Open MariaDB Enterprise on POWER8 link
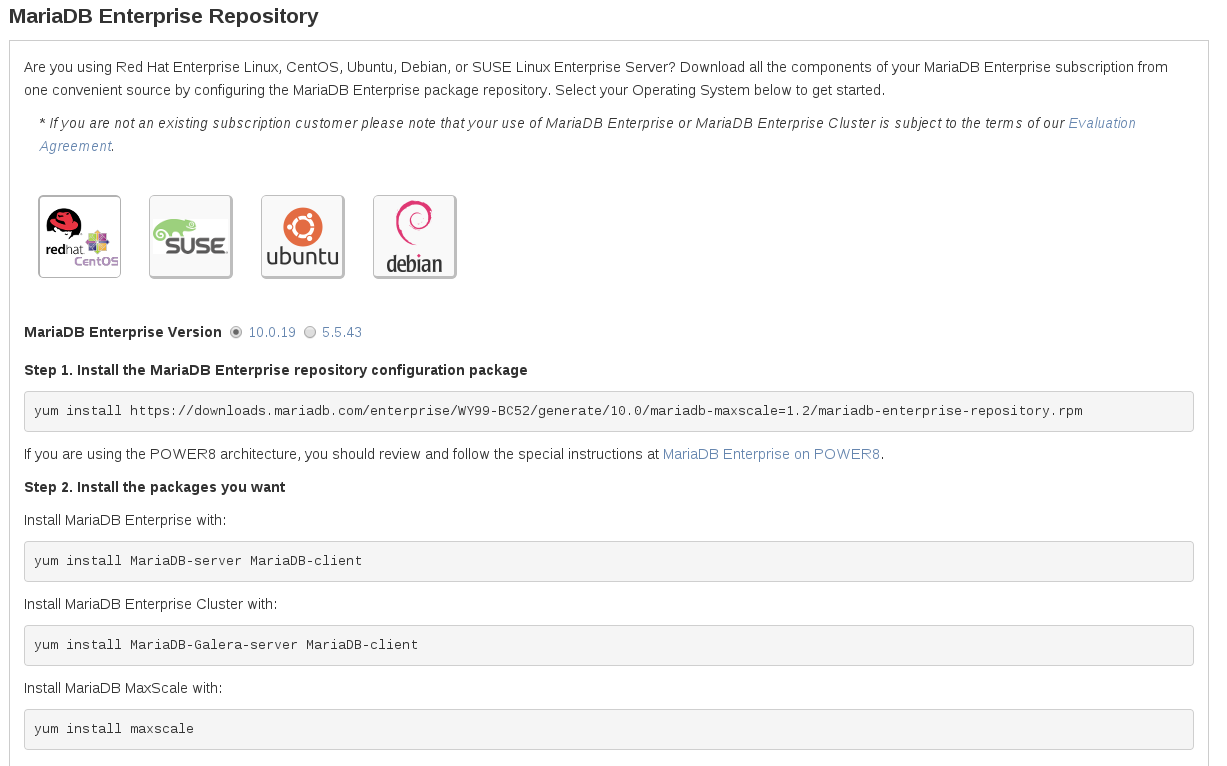The height and width of the screenshot is (766, 1227). (771, 454)
